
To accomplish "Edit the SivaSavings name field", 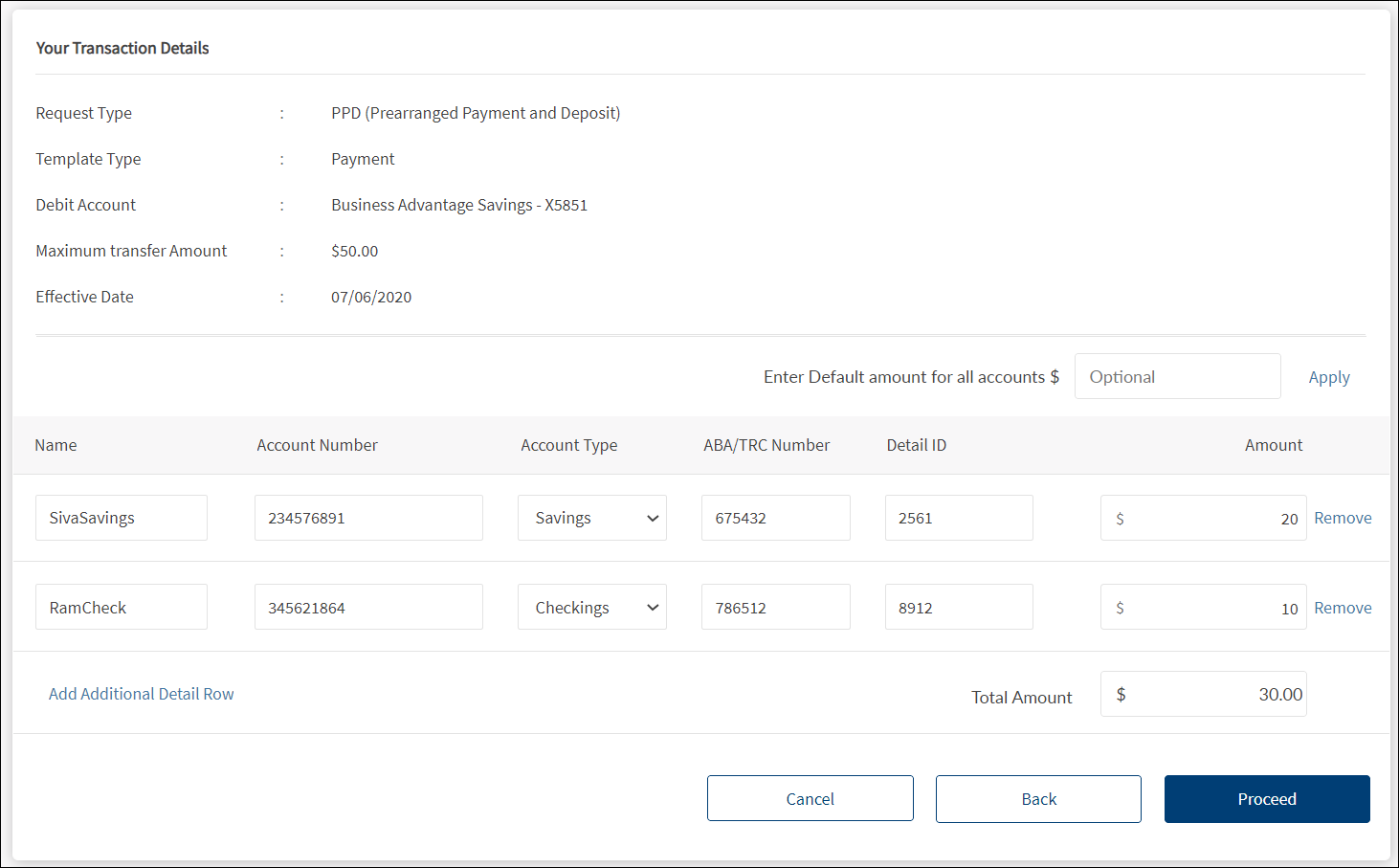I will [122, 518].
